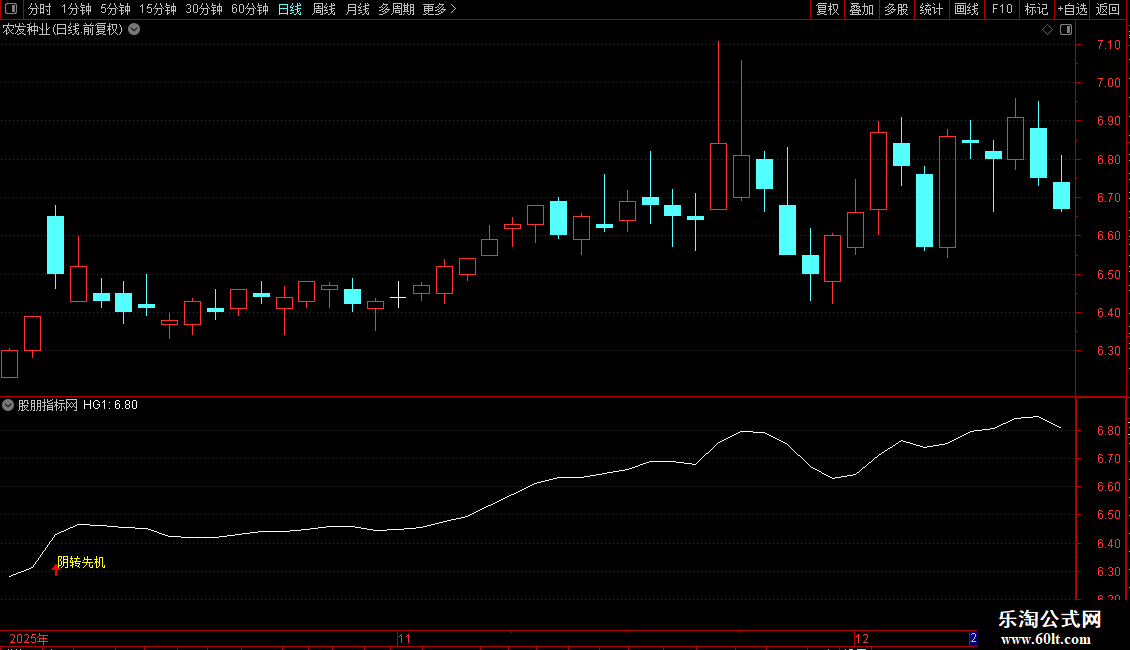This screenshot has height=650, width=1130.
Task: Switch to 日线 daily chart
Action: click(290, 9)
